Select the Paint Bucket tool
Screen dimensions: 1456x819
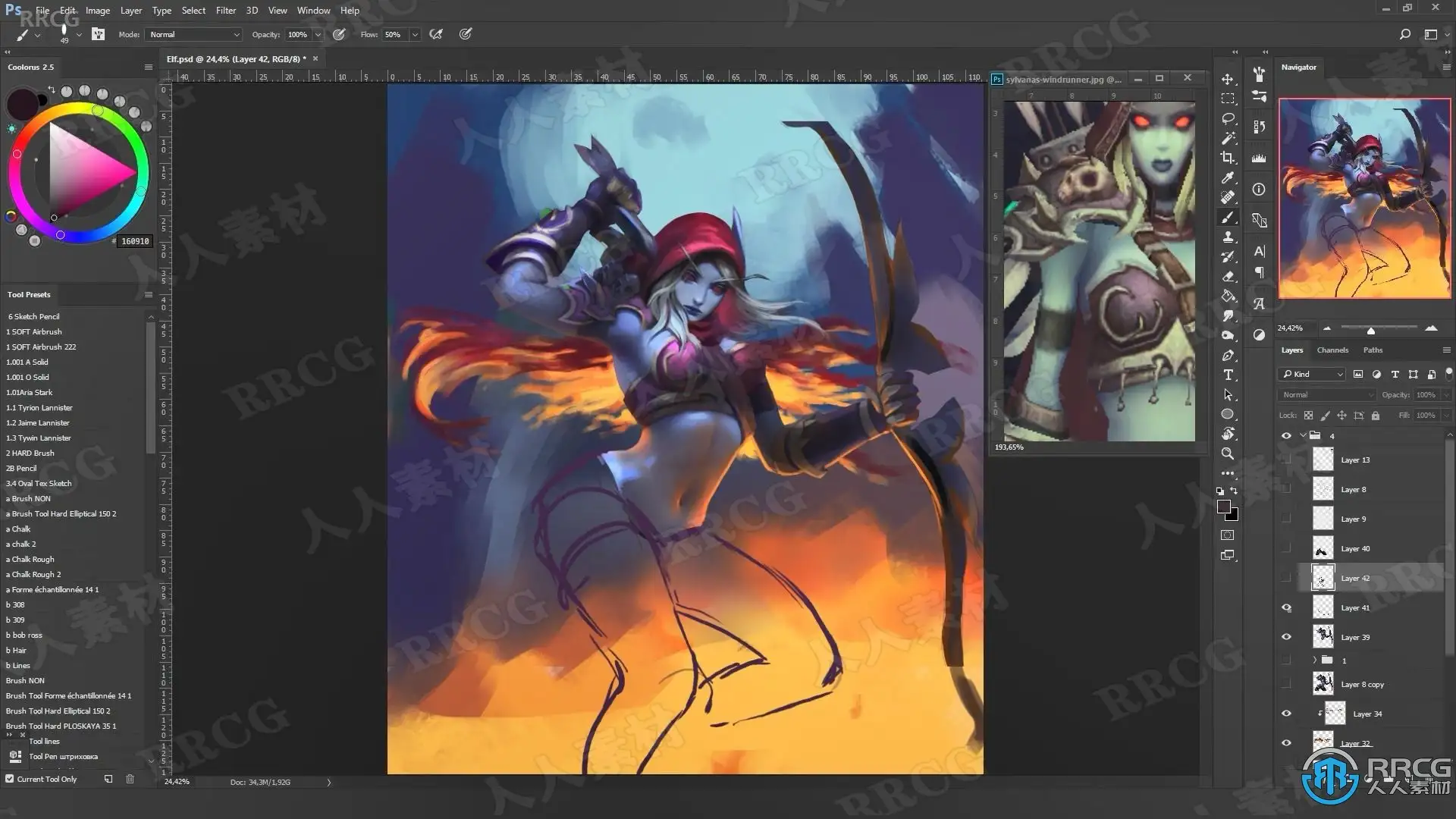pyautogui.click(x=1228, y=296)
